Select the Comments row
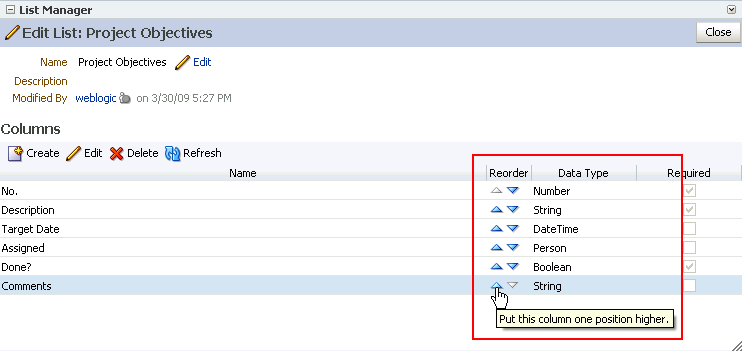This screenshot has height=364, width=742. point(371,285)
